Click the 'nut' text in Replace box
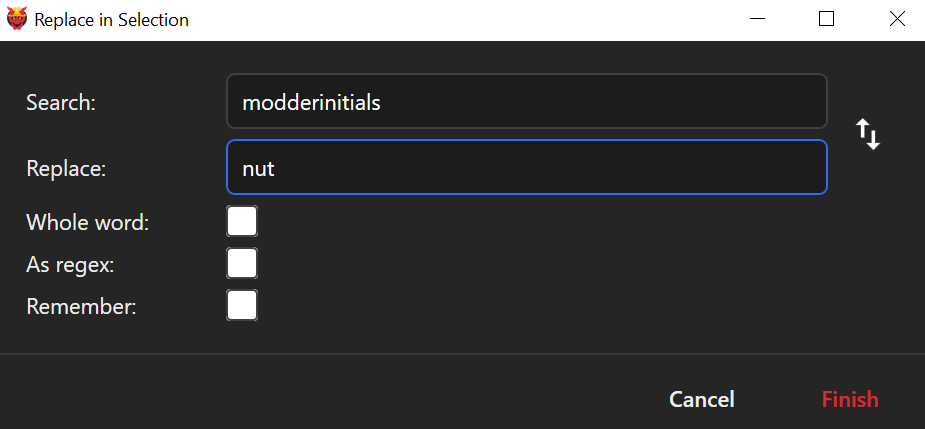 pos(258,168)
